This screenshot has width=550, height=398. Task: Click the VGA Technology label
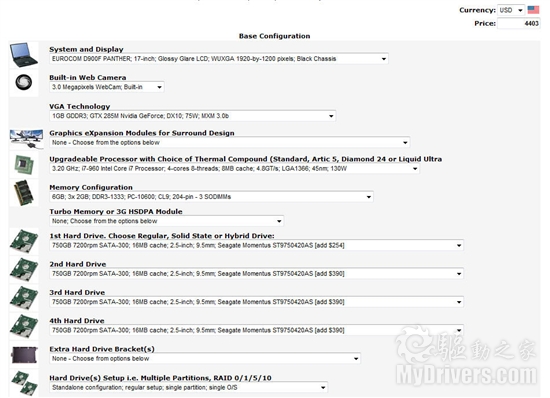pyautogui.click(x=80, y=106)
